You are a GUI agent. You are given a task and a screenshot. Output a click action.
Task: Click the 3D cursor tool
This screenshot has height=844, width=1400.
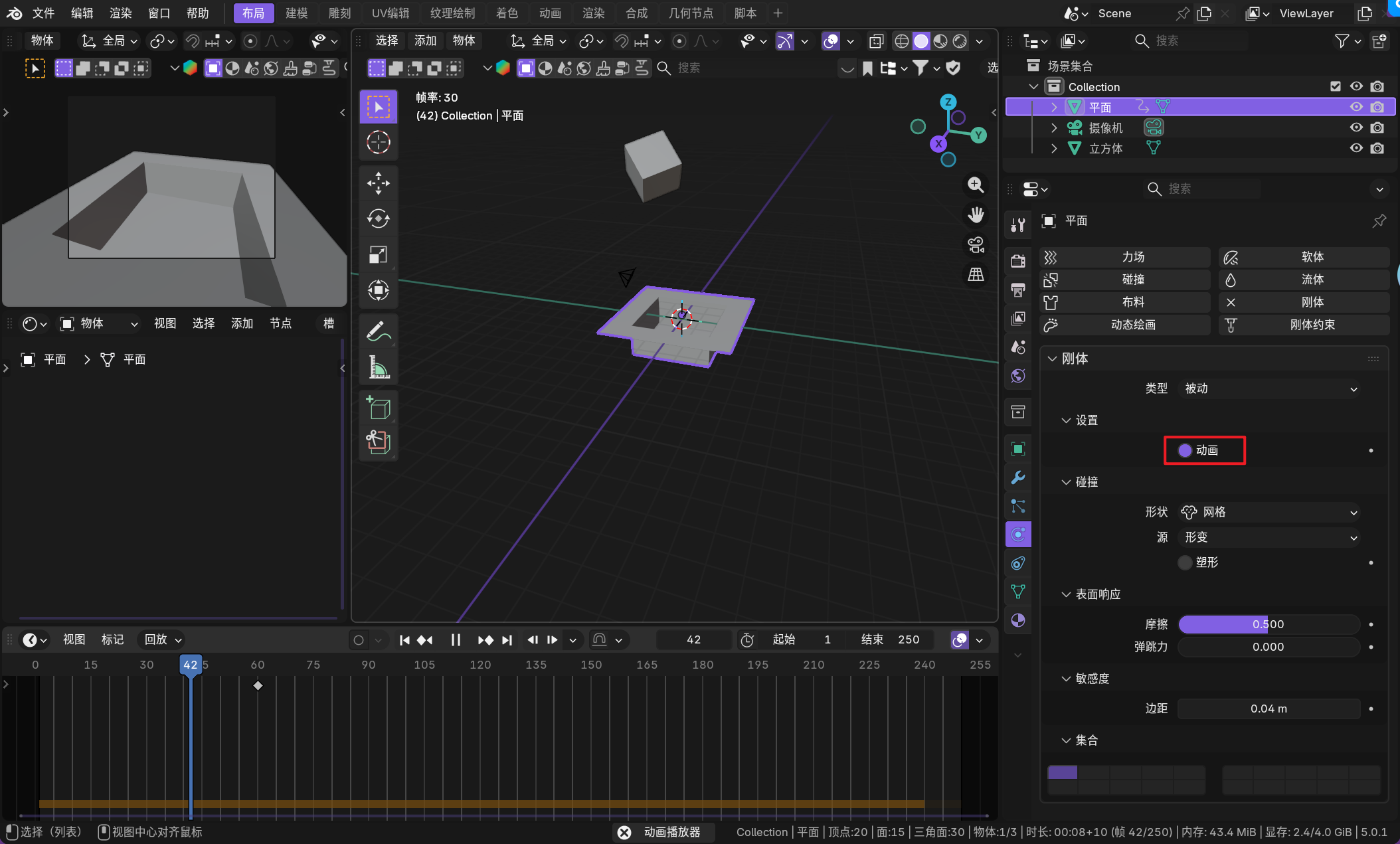coord(378,142)
